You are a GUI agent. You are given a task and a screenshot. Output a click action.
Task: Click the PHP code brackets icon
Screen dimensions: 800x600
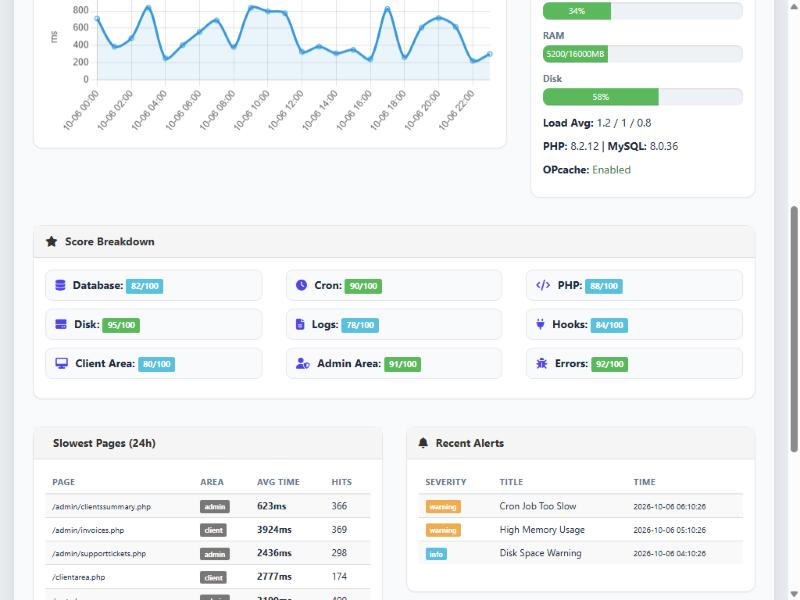[x=543, y=285]
